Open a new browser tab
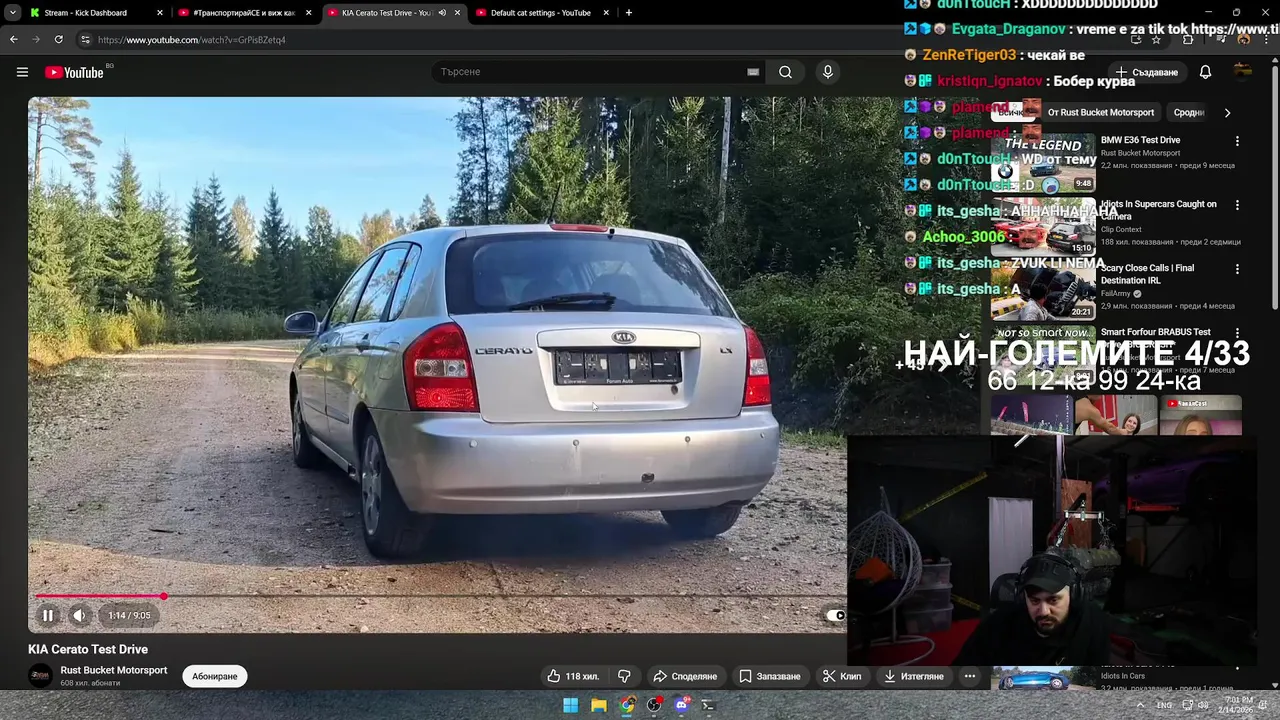This screenshot has height=720, width=1280. pos(628,13)
